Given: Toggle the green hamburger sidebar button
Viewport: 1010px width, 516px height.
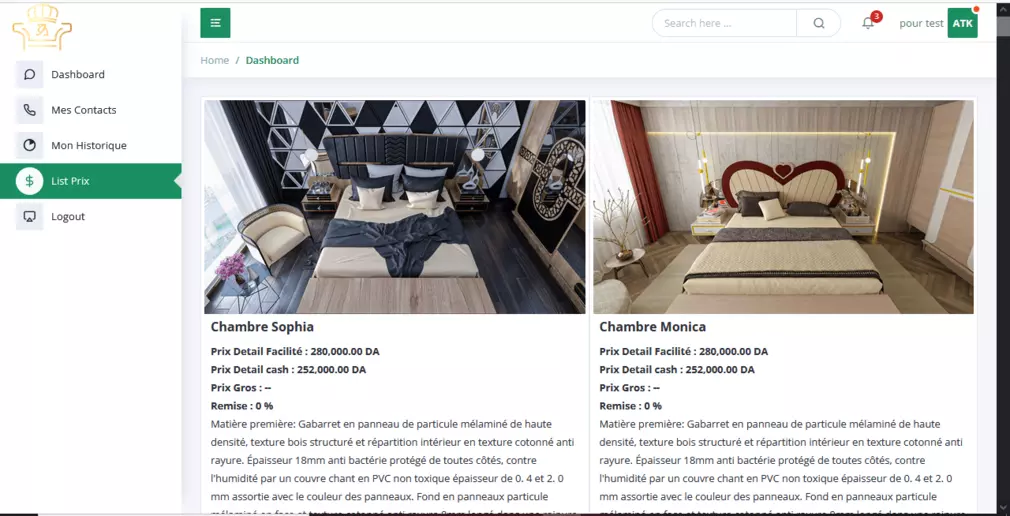Looking at the screenshot, I should [215, 23].
